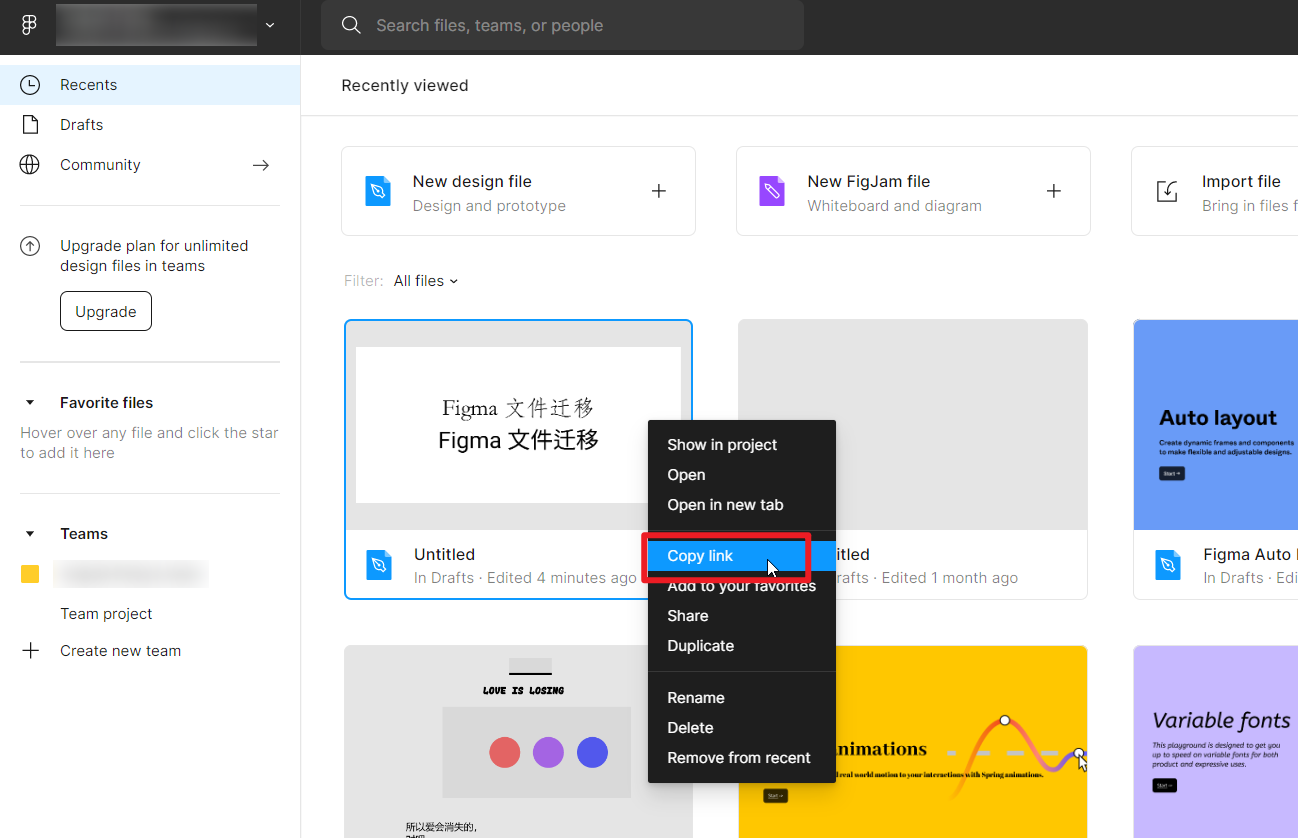
Task: Click the purple New FigJam file icon
Action: (772, 190)
